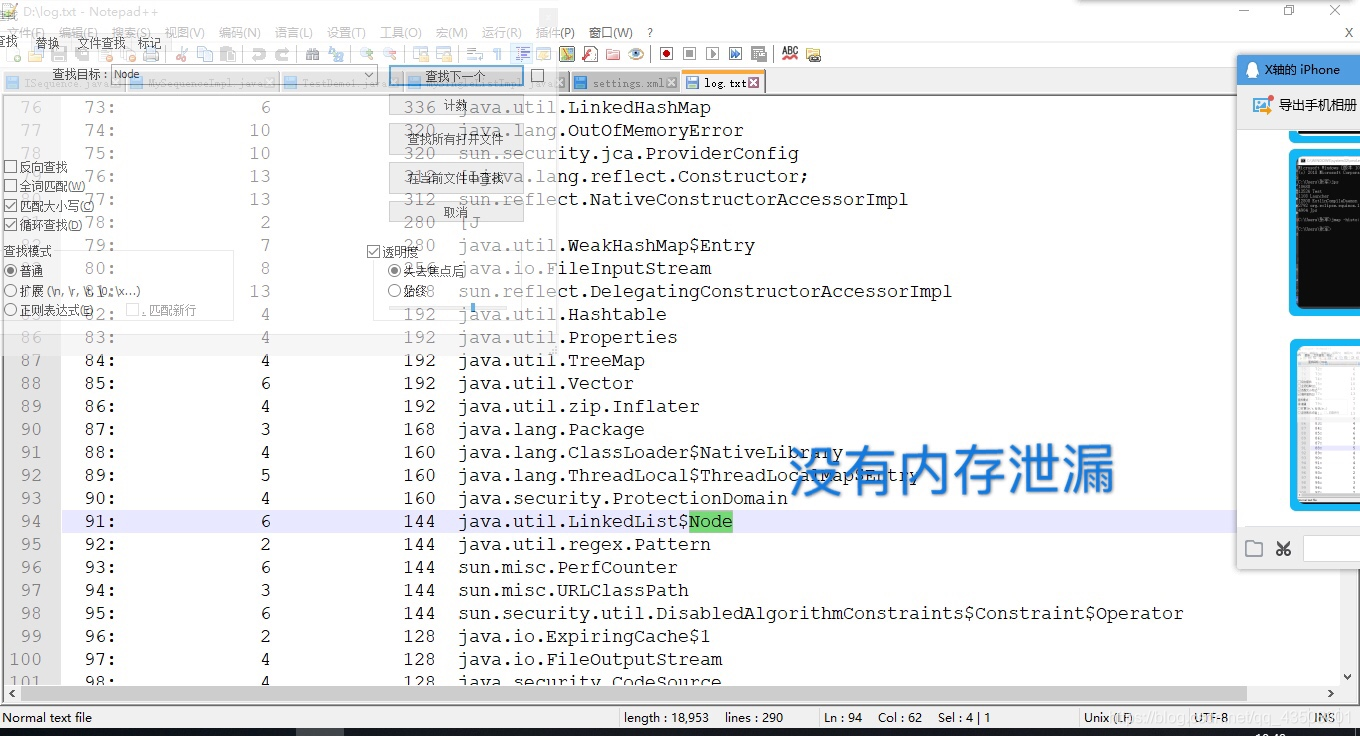Uncheck 匹配大小写(C) match case
The height and width of the screenshot is (736, 1360).
coord(11,206)
